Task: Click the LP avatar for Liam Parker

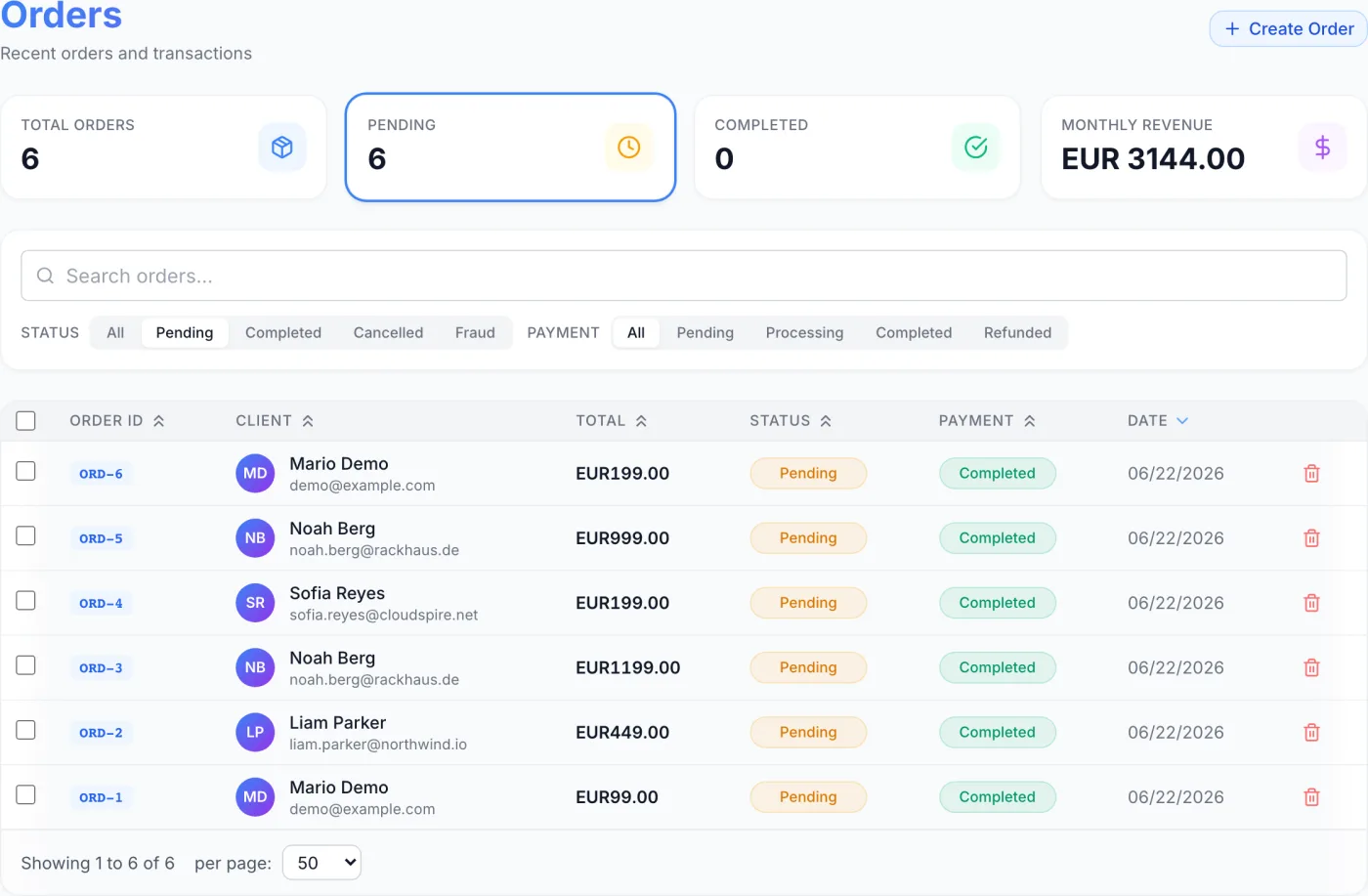Action: 255,733
